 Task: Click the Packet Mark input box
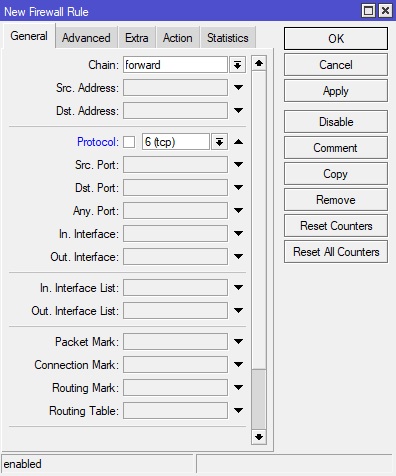[175, 342]
